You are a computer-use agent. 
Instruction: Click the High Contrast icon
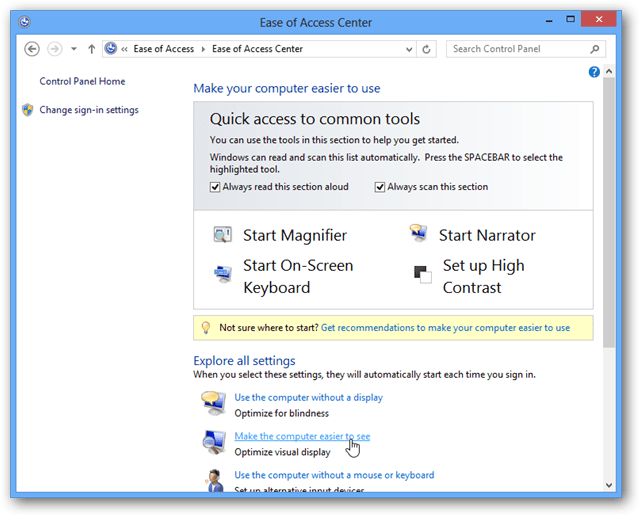(x=422, y=274)
